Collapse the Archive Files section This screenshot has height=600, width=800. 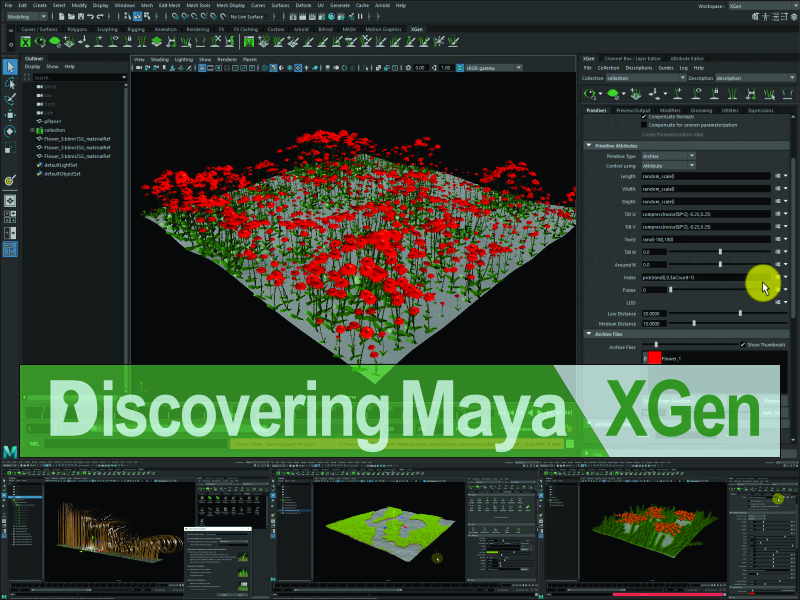(x=589, y=334)
